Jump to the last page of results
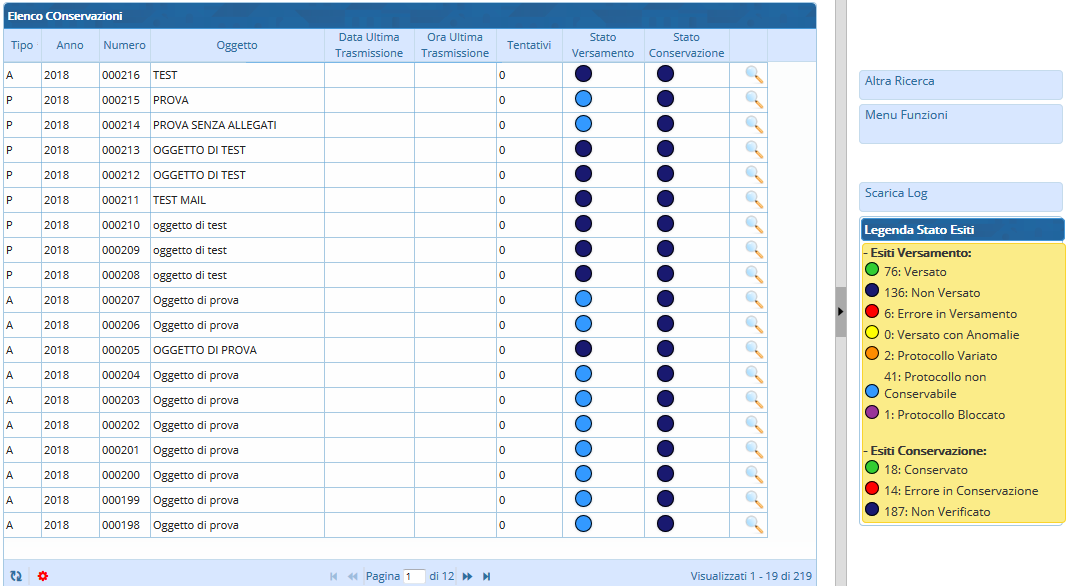 tap(487, 576)
